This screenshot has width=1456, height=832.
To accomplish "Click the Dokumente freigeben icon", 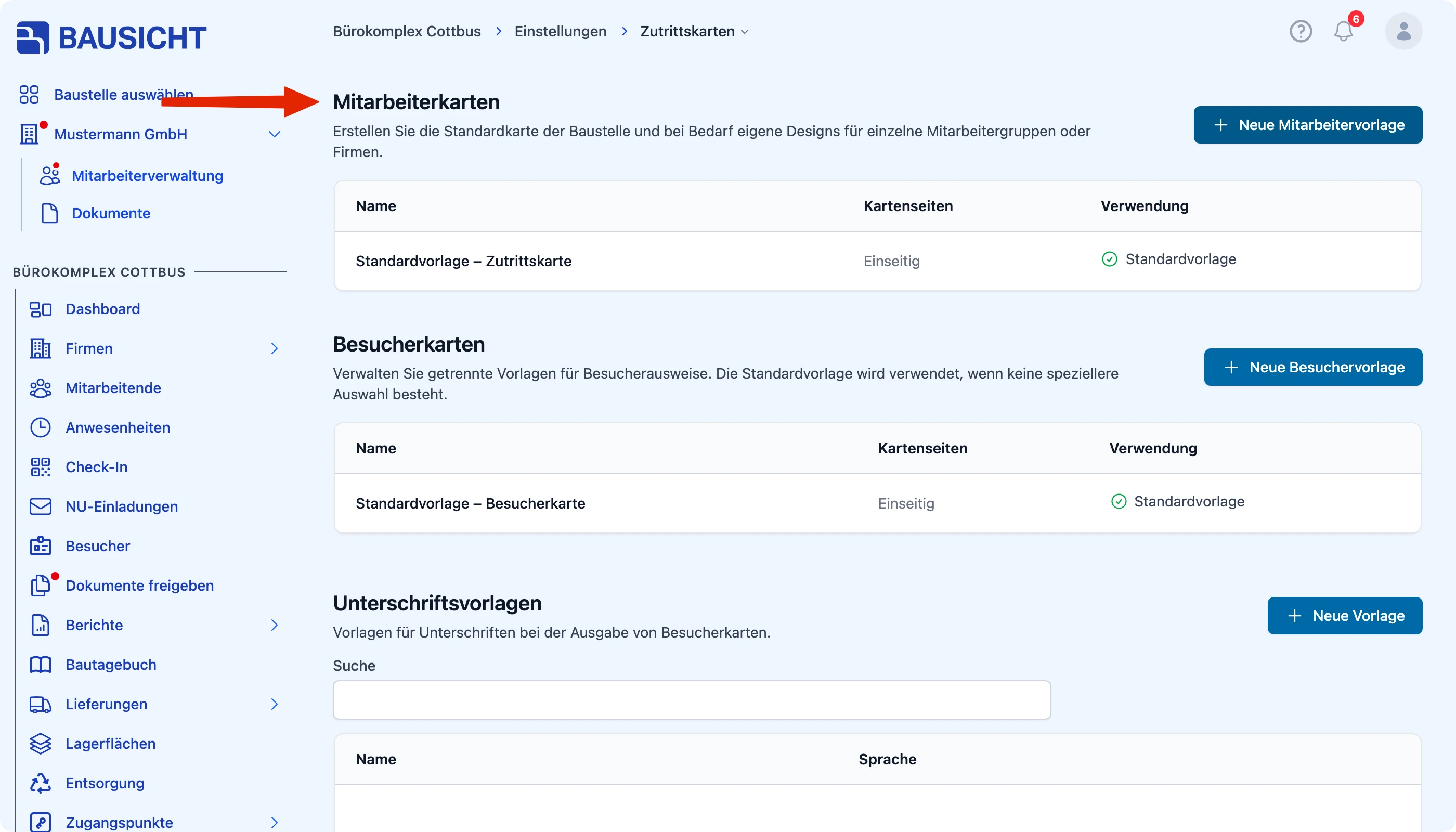I will tap(40, 585).
